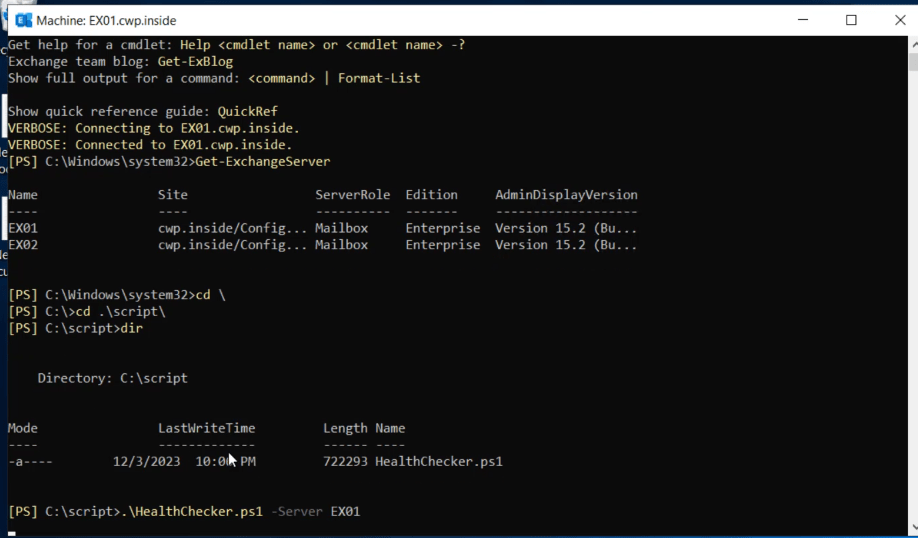Screen dimensions: 918x538
Task: Click the EX01 server name in the results
Action: tap(23, 228)
